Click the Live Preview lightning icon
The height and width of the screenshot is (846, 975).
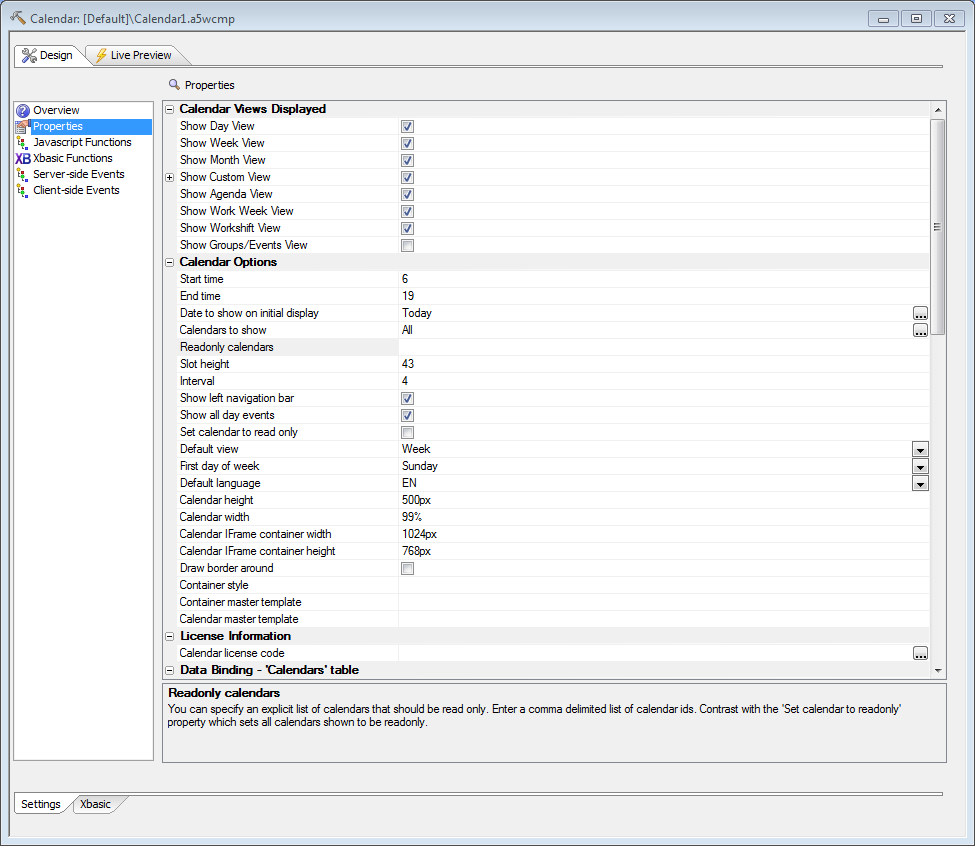[x=101, y=55]
